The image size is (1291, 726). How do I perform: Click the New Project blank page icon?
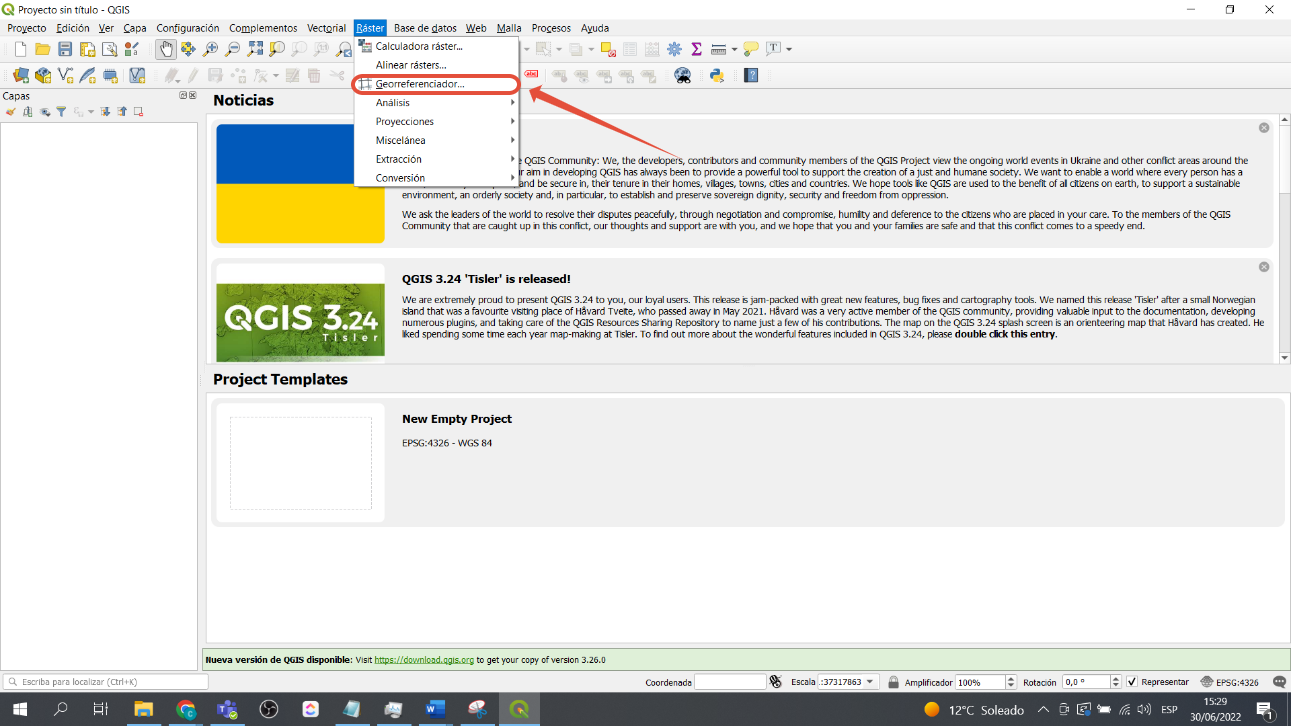point(20,49)
